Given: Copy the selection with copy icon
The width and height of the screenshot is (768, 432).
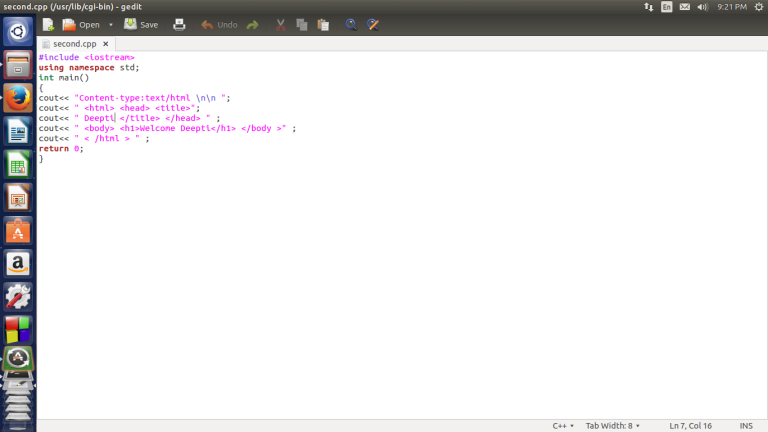Looking at the screenshot, I should 302,24.
